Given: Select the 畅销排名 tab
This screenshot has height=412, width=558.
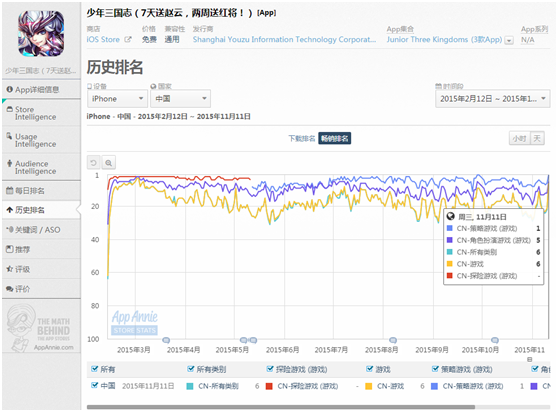Looking at the screenshot, I should pos(335,138).
